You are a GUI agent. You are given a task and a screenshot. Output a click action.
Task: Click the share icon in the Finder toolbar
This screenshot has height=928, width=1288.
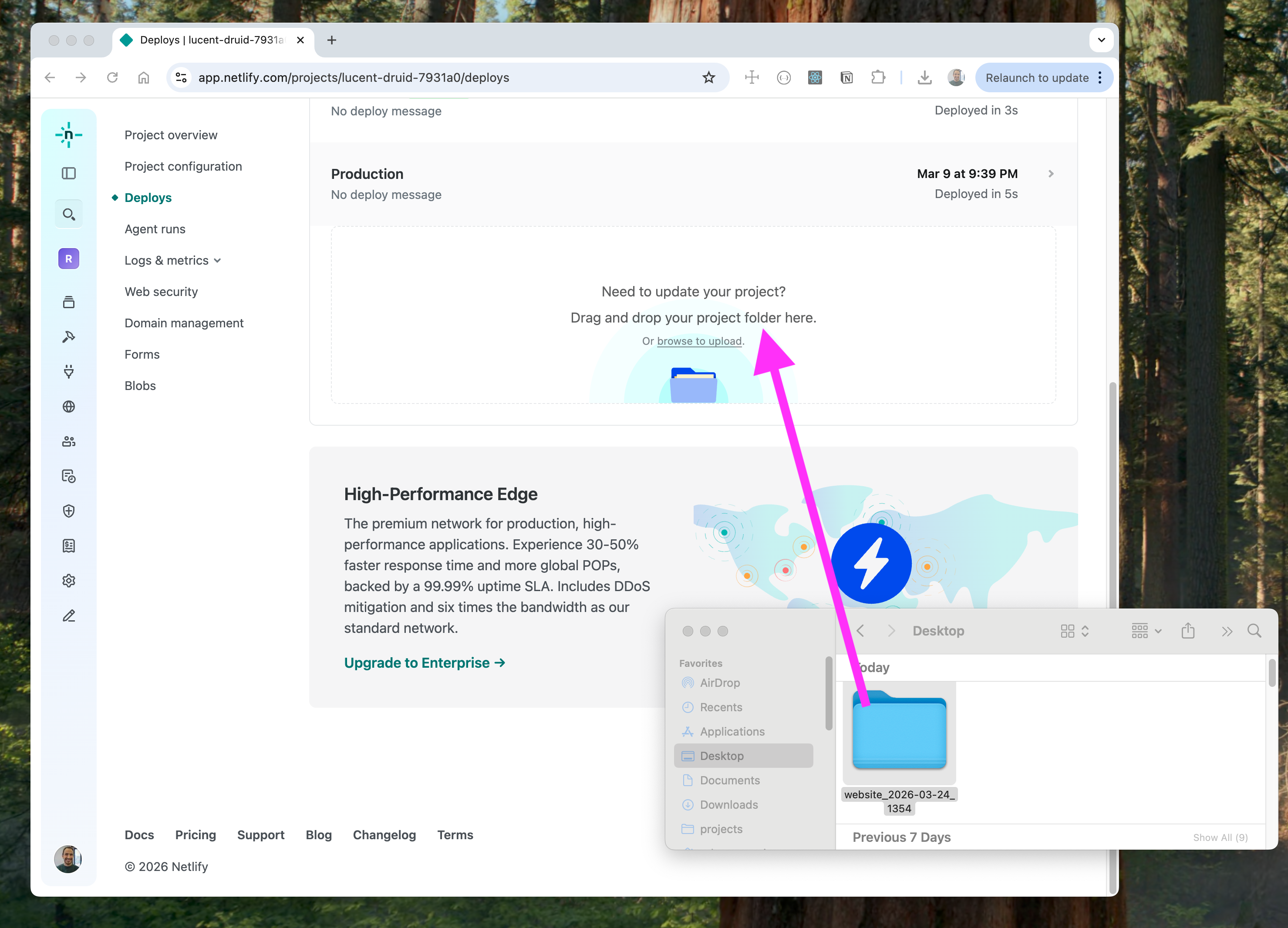click(x=1188, y=631)
